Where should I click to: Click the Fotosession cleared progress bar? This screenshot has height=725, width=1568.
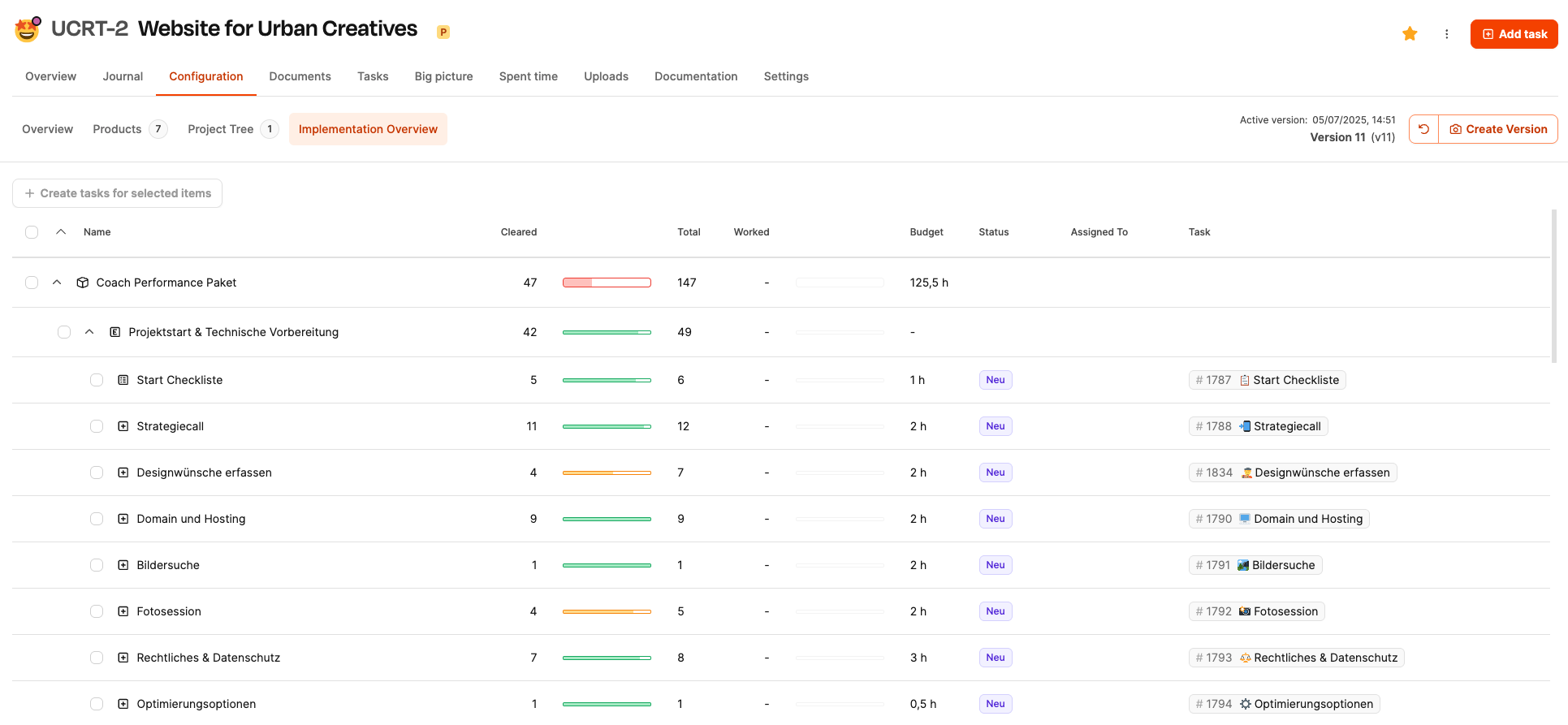click(607, 611)
